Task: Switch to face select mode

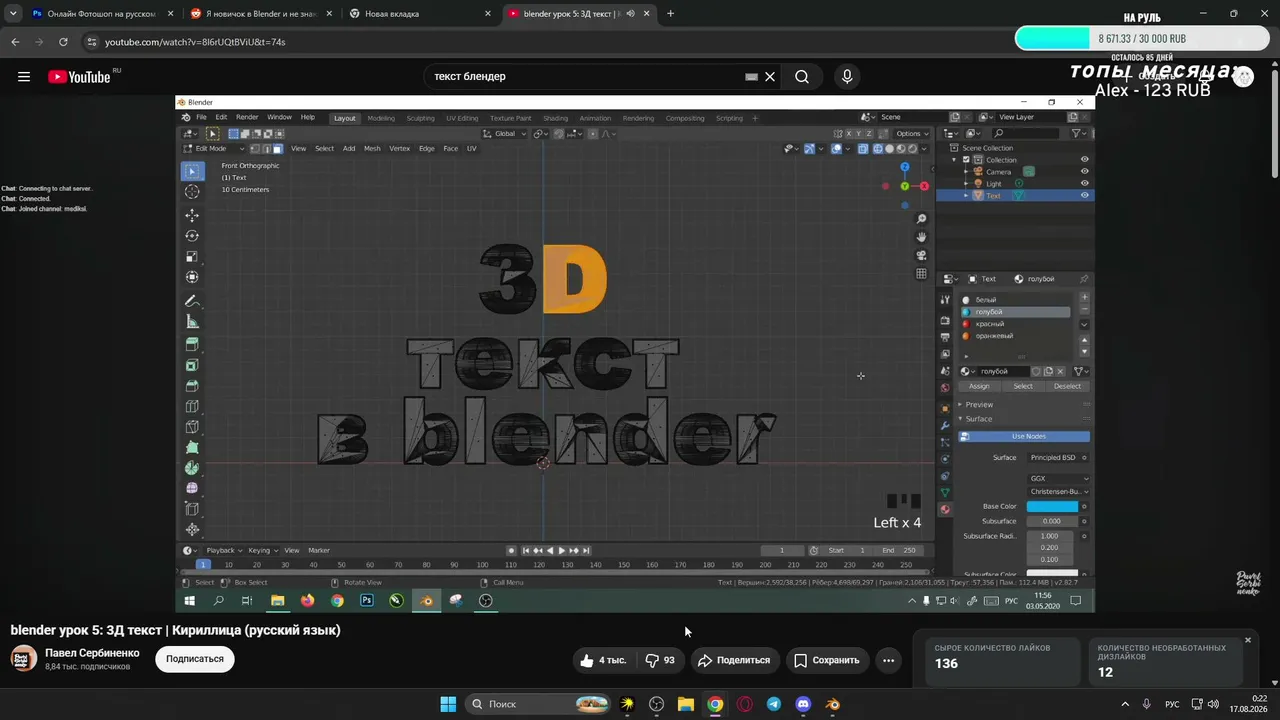Action: 276,149
